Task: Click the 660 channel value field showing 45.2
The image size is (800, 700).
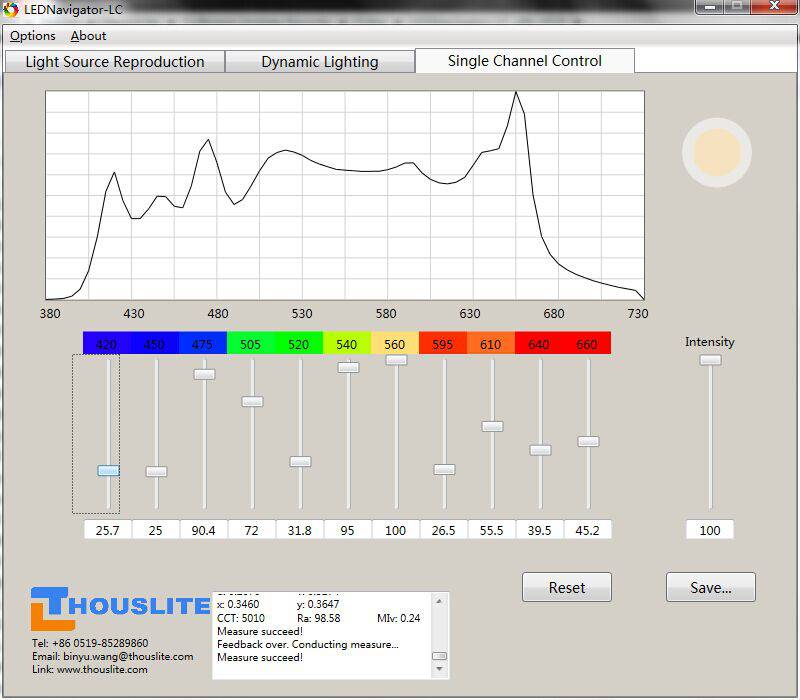Action: click(x=587, y=530)
